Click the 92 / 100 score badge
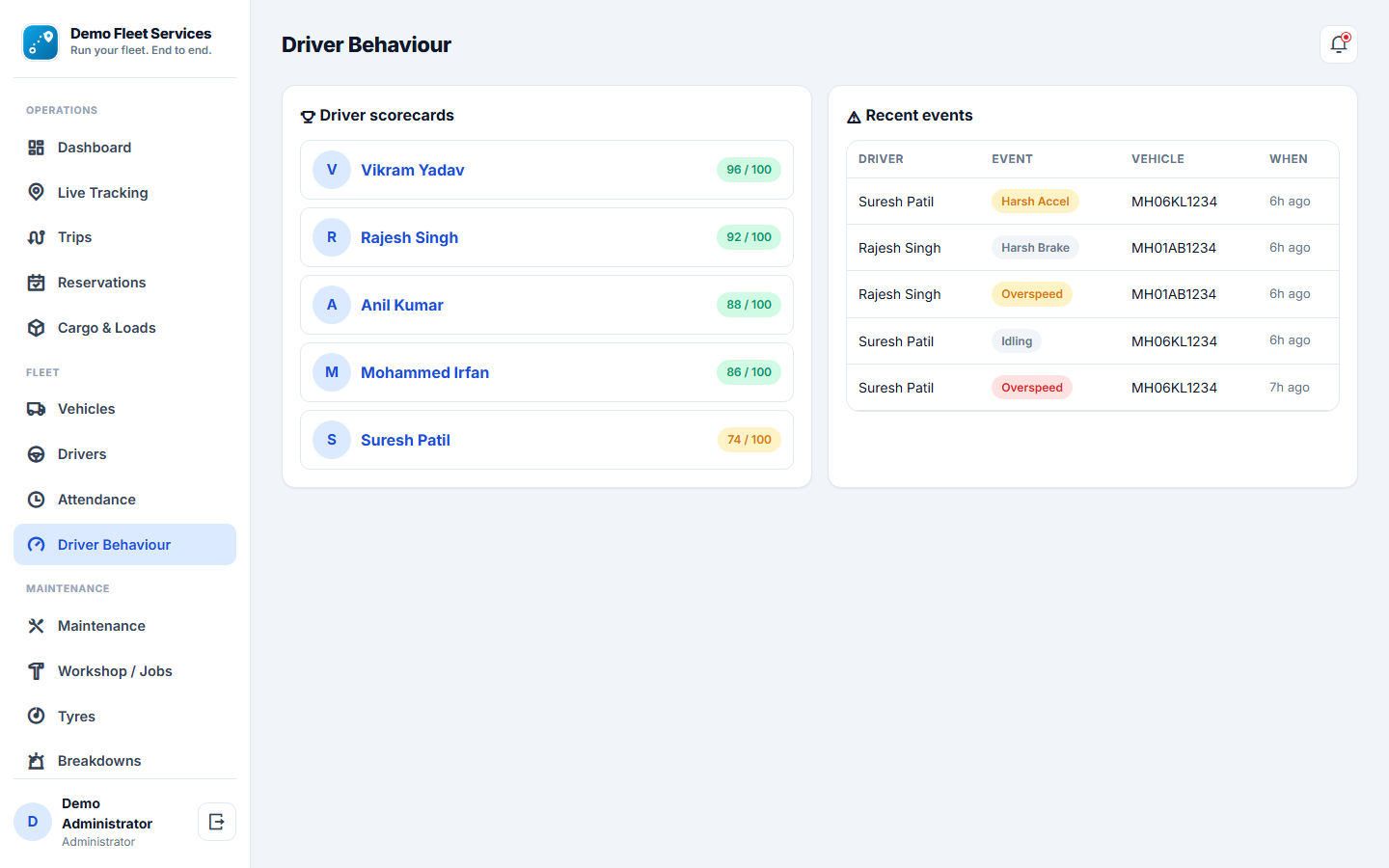Viewport: 1389px width, 868px height. click(x=749, y=237)
